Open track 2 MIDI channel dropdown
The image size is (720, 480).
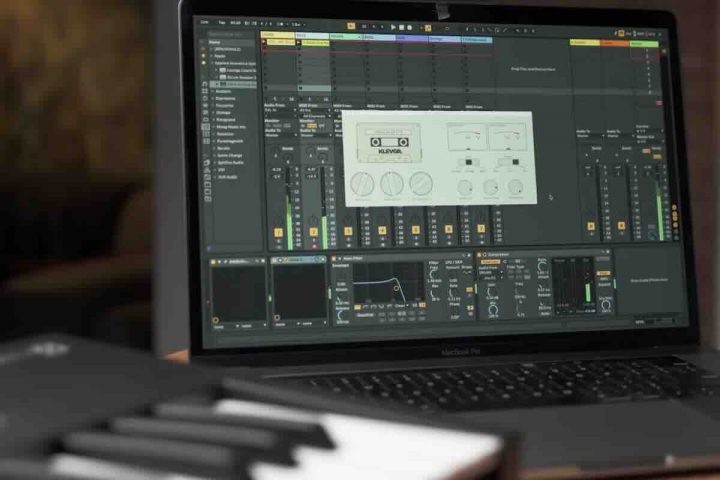[x=315, y=116]
